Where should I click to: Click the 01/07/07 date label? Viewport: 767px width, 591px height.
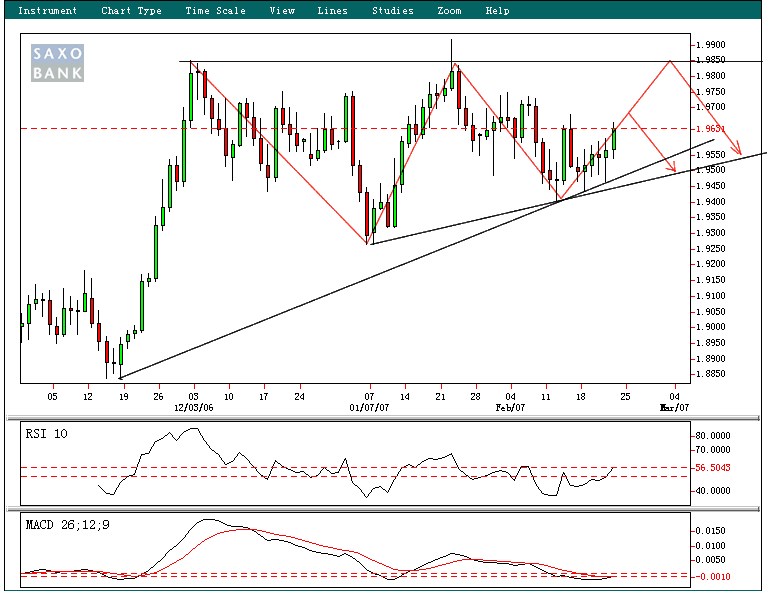tap(369, 408)
